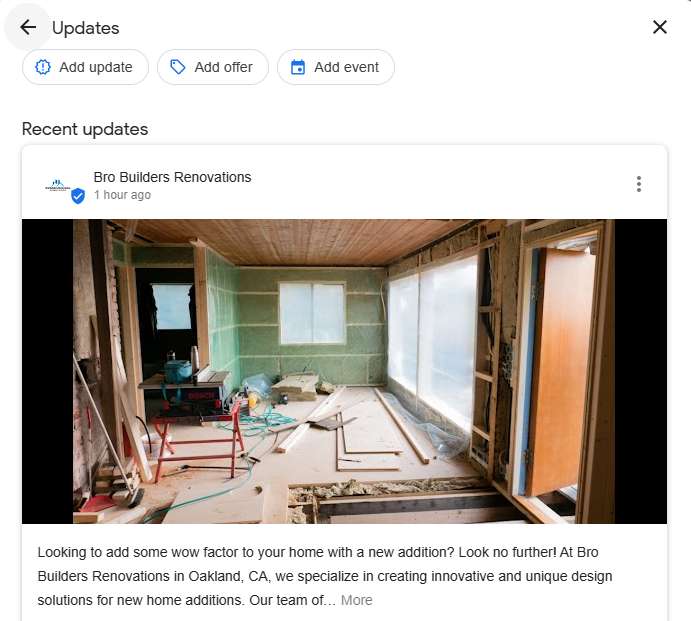Close the Updates panel with X
This screenshot has width=691, height=621.
coord(659,27)
